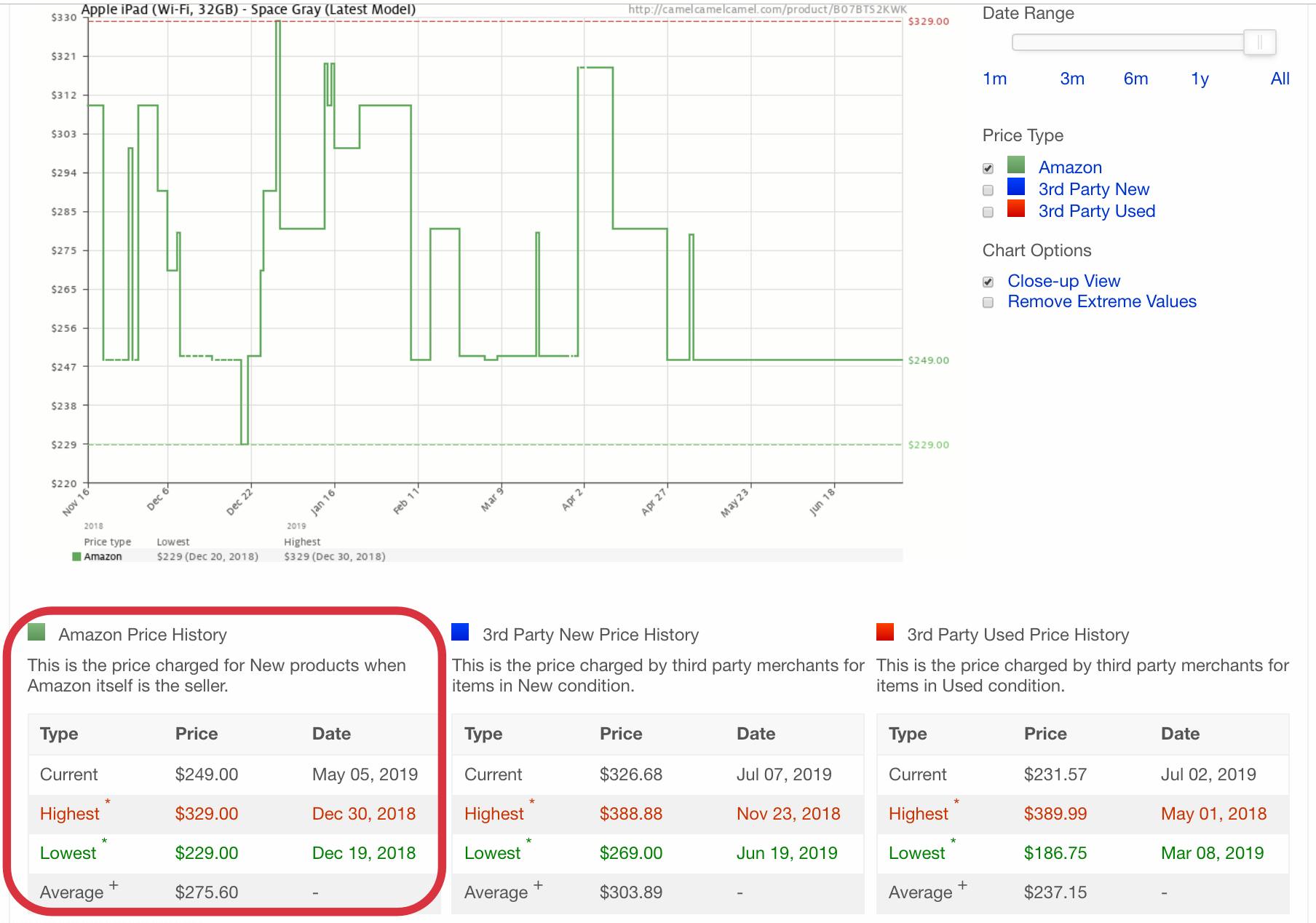Click 3rd Party New average $303.89

(631, 892)
